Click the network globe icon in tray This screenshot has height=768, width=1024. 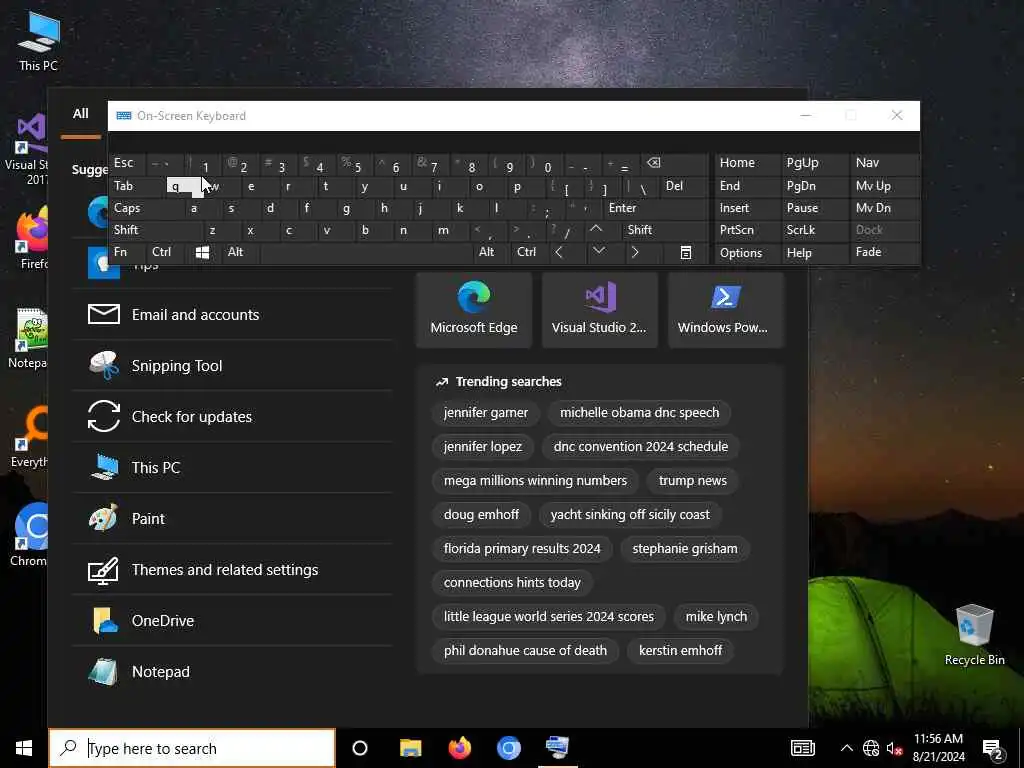871,748
